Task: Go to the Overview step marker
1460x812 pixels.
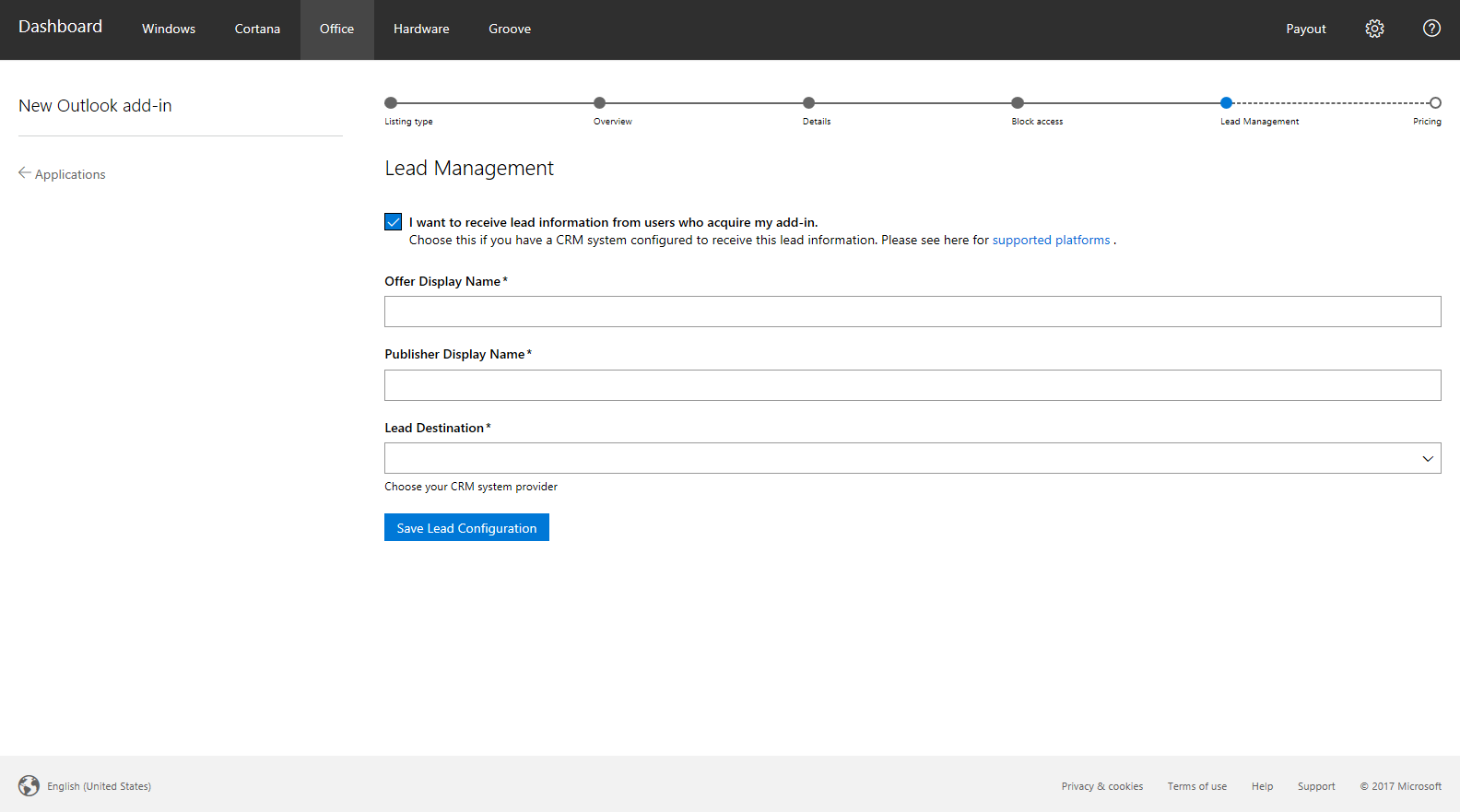Action: pyautogui.click(x=600, y=103)
